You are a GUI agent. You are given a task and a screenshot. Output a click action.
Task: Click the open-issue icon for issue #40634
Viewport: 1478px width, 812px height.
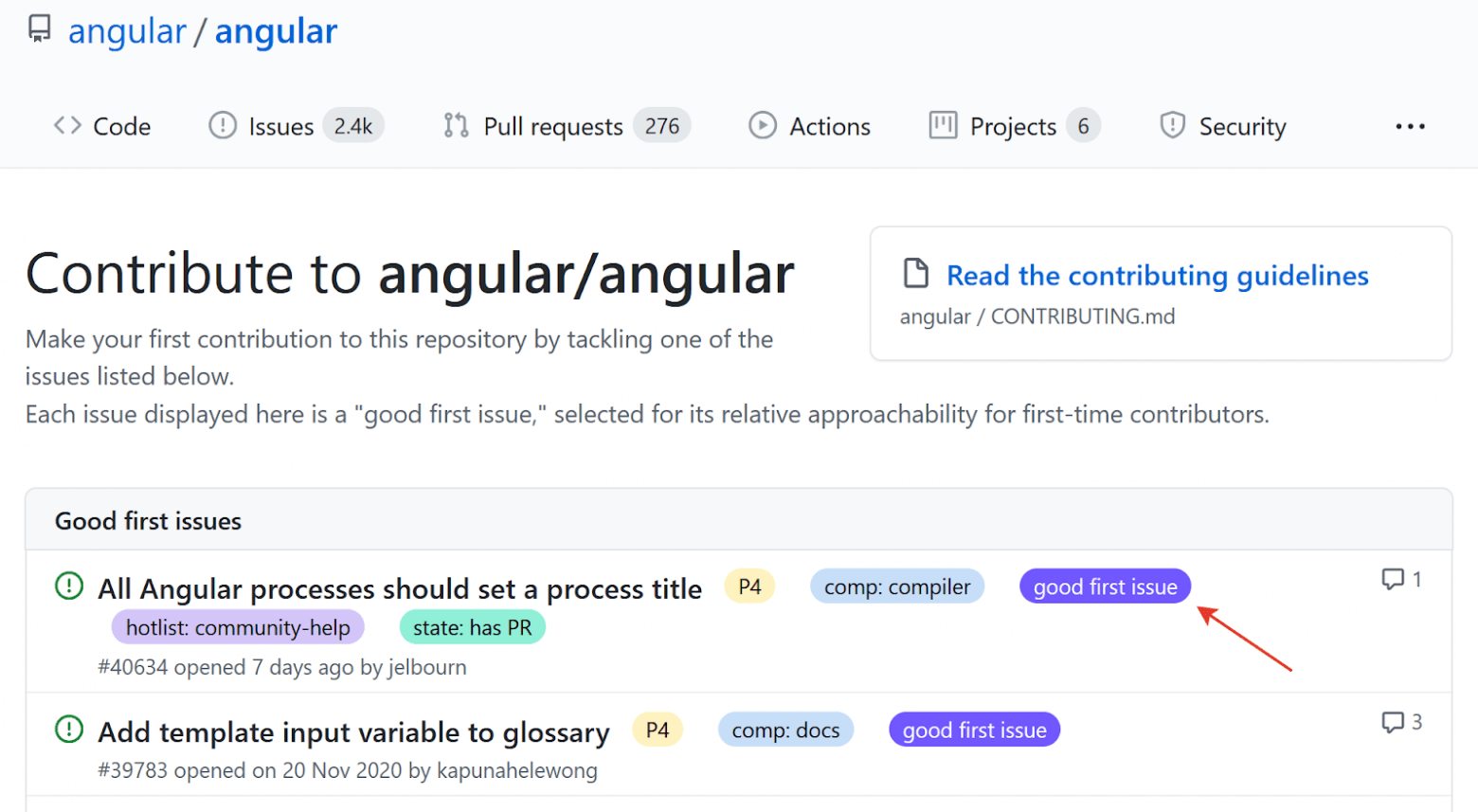pos(69,586)
